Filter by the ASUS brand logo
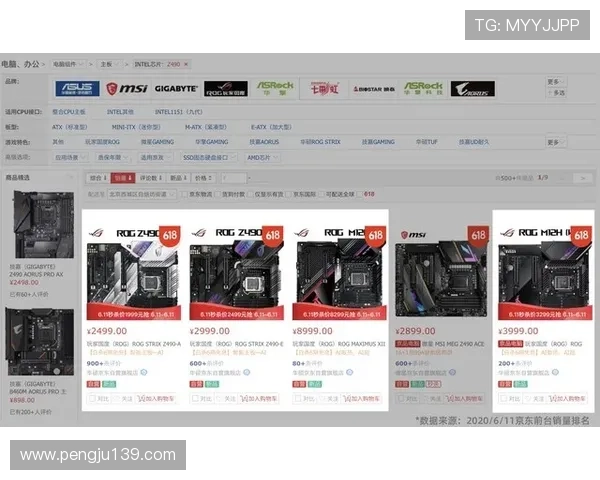 [x=77, y=88]
